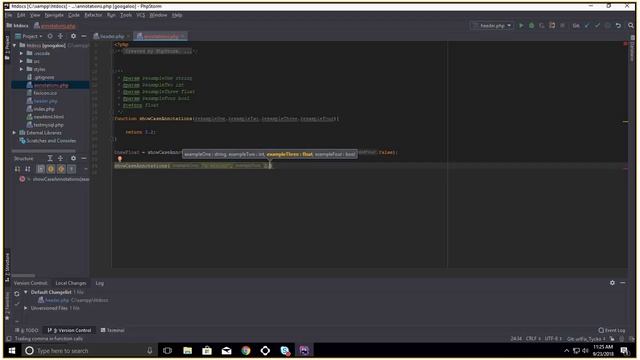640x360 pixels.
Task: Switch to the Local Changes tab
Action: [x=71, y=283]
